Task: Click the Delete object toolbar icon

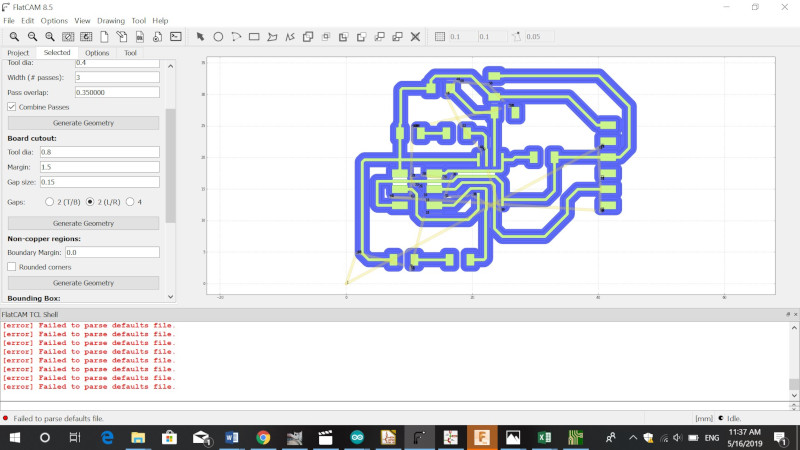Action: [x=158, y=37]
